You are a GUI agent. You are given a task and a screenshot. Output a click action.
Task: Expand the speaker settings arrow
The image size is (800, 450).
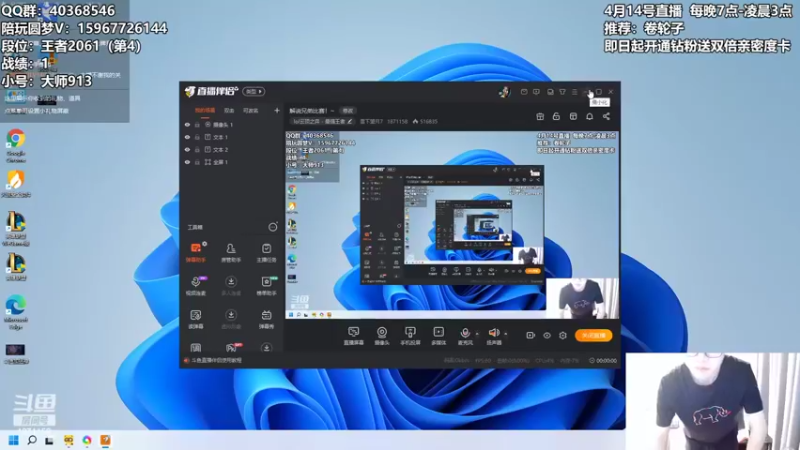(x=506, y=334)
